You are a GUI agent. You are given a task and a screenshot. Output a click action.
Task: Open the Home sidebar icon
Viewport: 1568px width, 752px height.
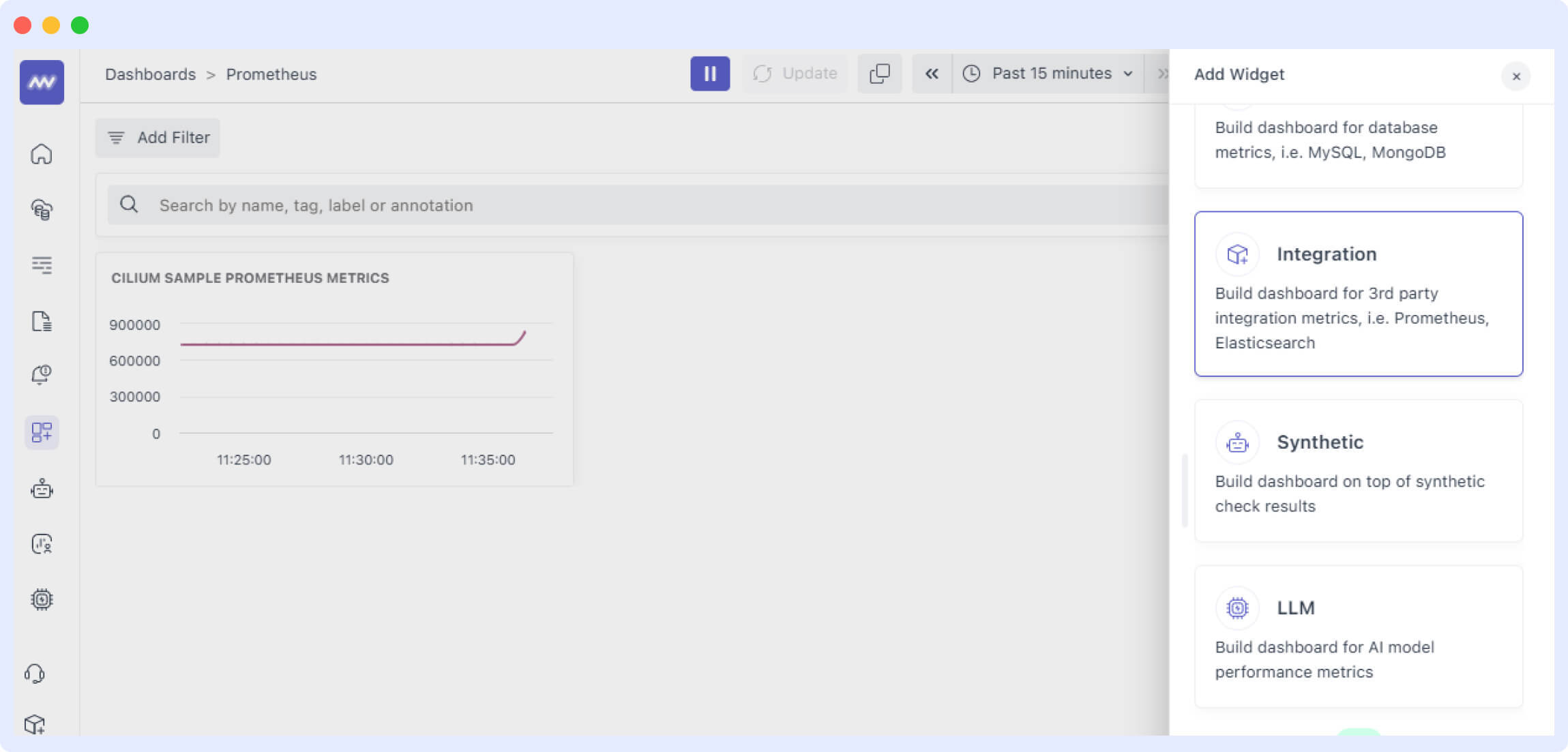pyautogui.click(x=42, y=154)
